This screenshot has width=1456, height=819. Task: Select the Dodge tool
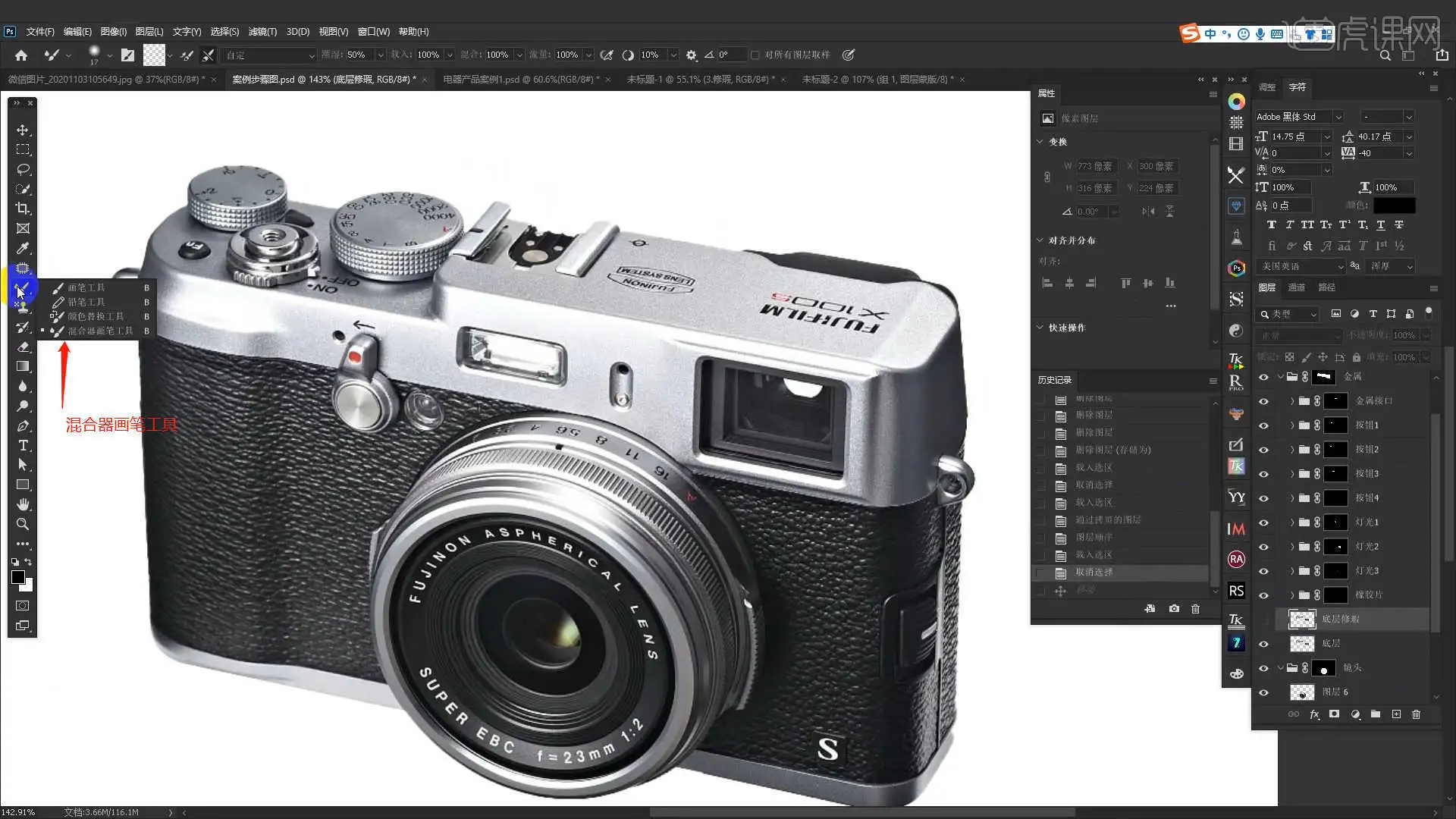pos(23,406)
